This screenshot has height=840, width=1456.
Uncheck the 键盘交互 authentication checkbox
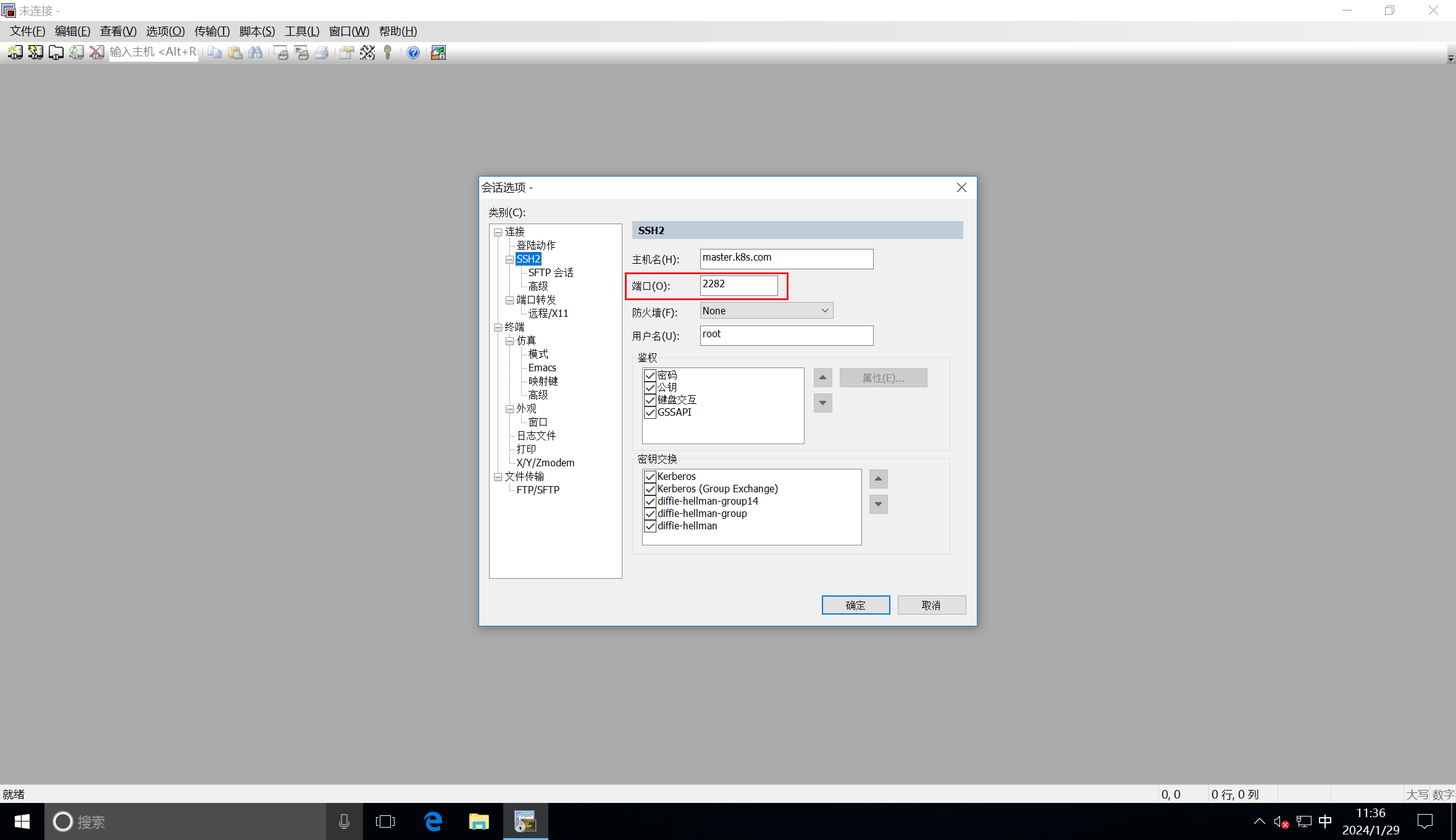click(x=650, y=400)
